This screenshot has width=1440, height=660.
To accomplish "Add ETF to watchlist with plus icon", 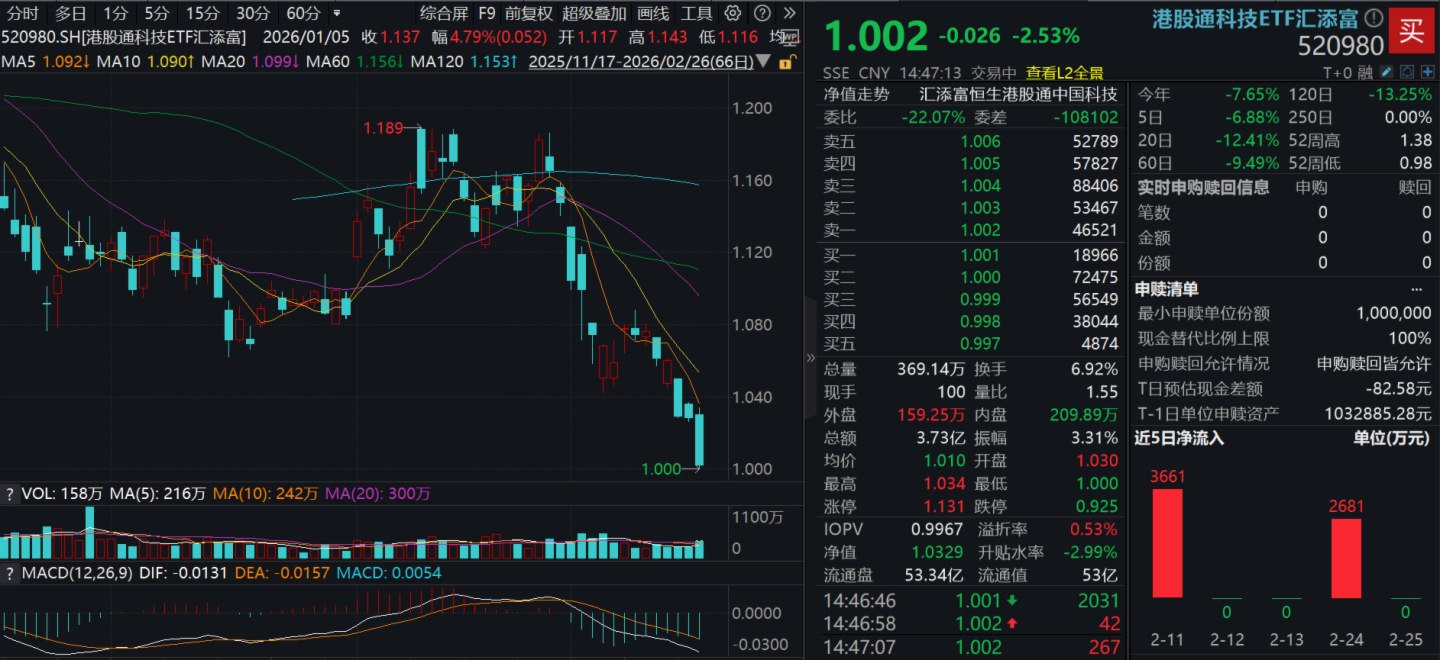I will pos(1427,72).
